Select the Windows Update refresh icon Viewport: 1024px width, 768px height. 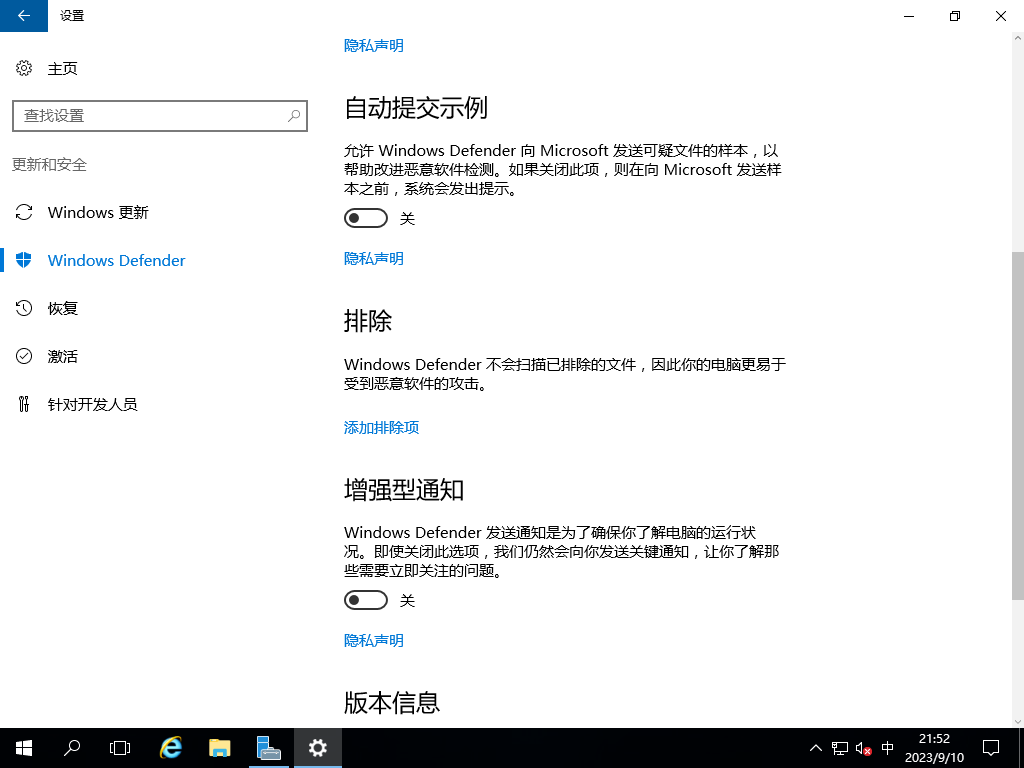pyautogui.click(x=24, y=212)
